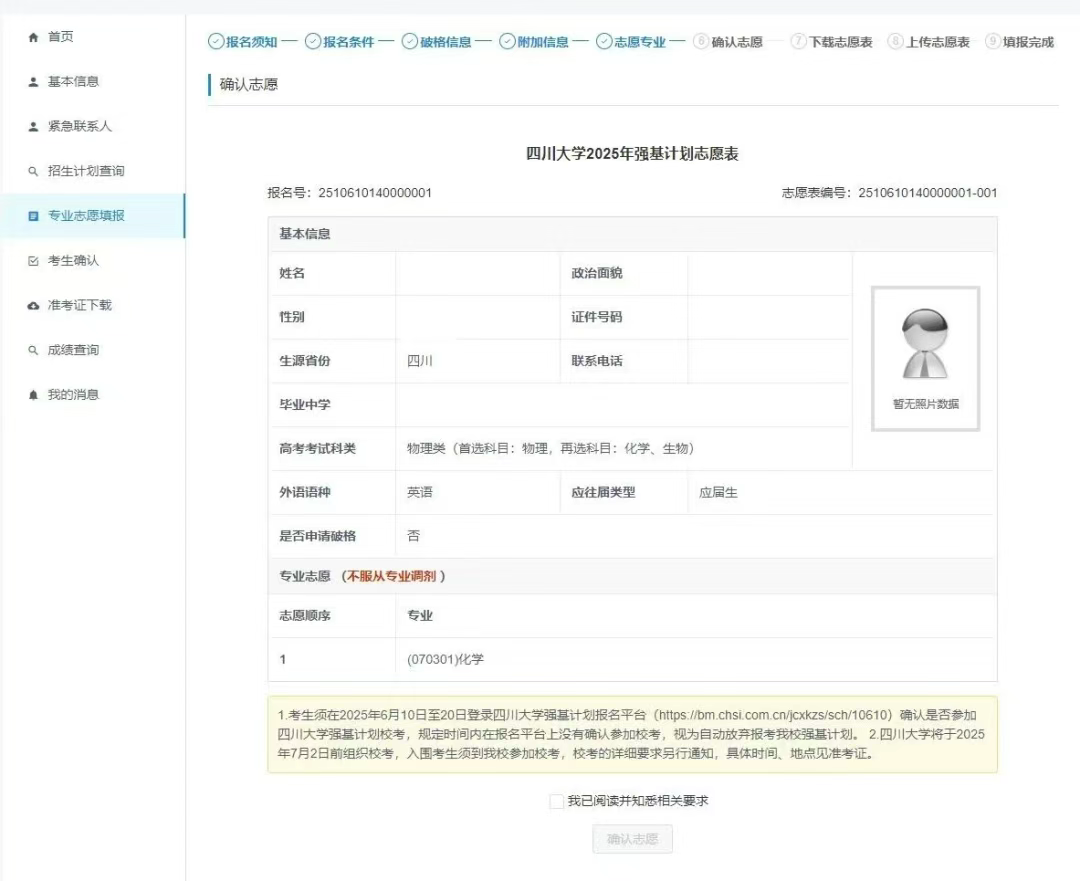Click the person icon beside 紧急联系人

[x=33, y=127]
